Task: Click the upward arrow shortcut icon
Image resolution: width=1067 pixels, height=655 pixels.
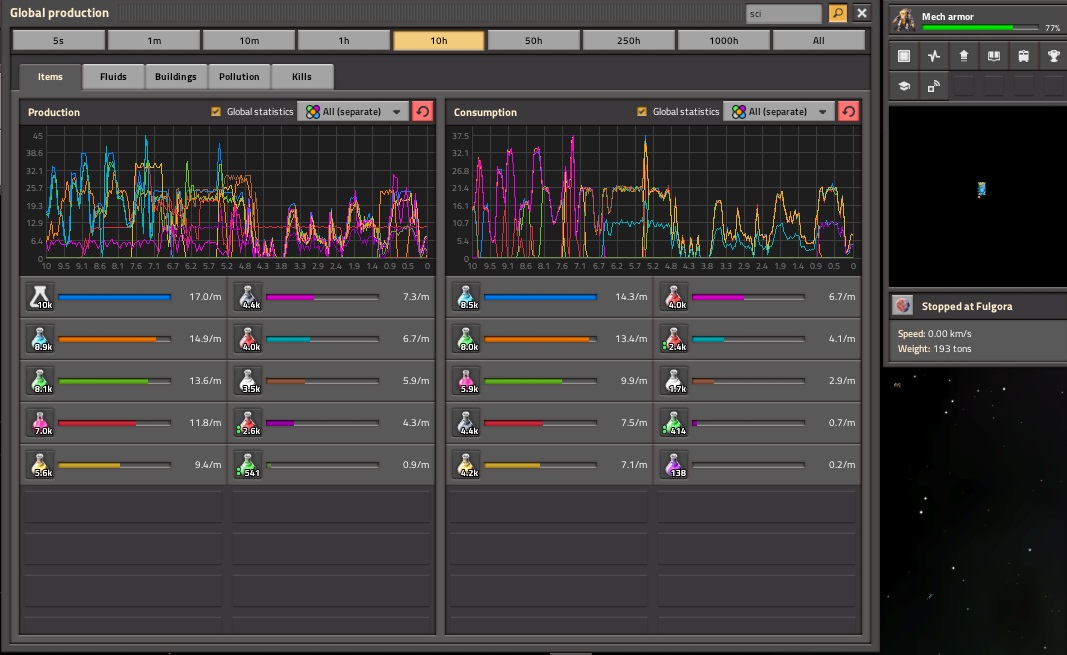Action: pos(964,56)
